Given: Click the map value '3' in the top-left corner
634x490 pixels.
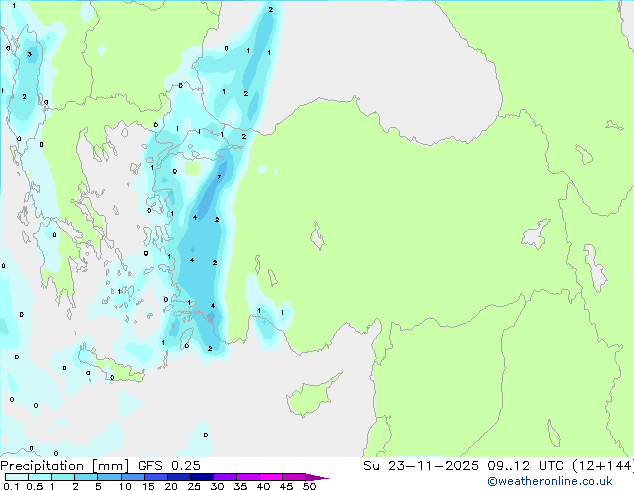Looking at the screenshot, I should click(30, 54).
